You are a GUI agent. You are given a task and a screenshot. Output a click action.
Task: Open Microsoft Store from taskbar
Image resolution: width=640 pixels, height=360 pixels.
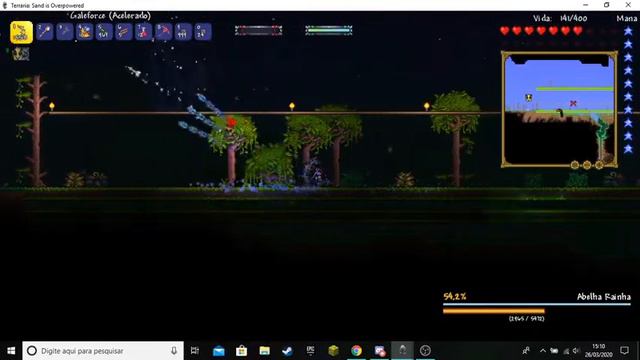[x=241, y=351]
